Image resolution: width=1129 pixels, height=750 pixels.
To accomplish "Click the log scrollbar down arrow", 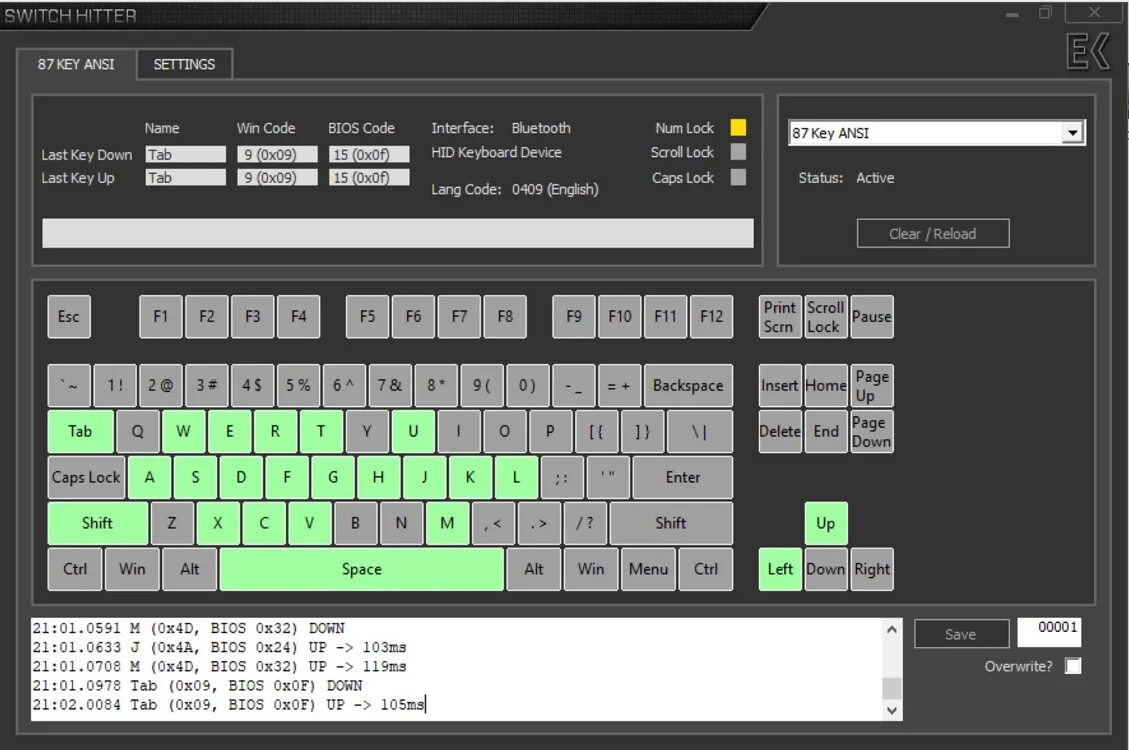I will (892, 710).
